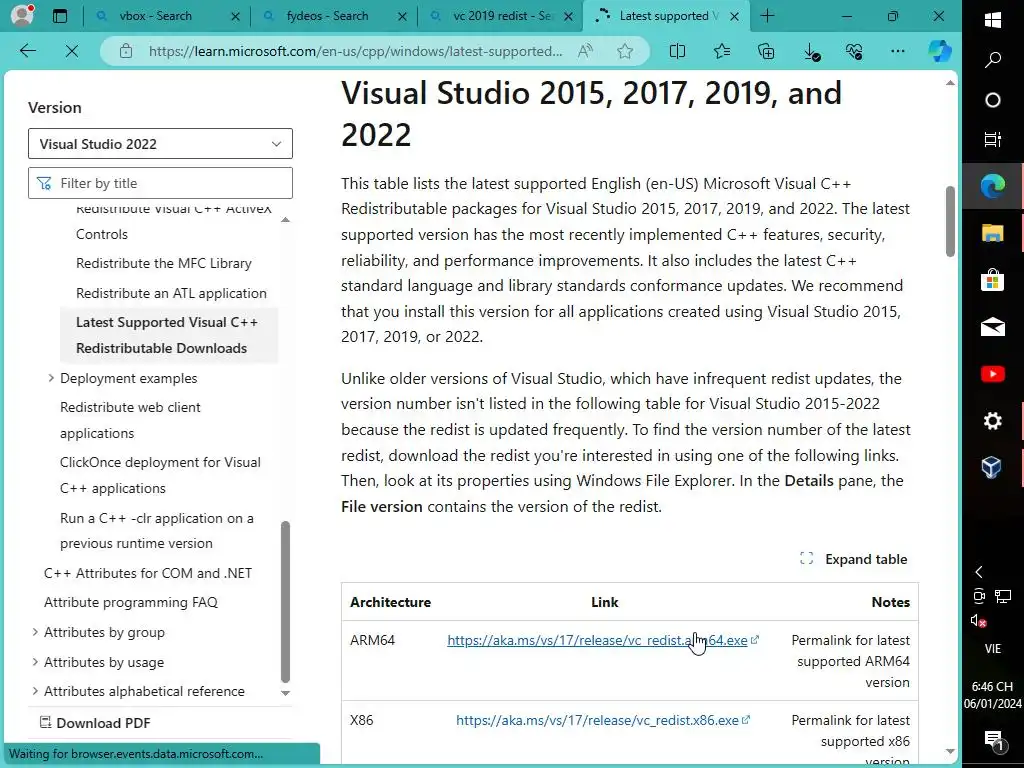Switch to the vbox - Search tab

[x=155, y=16]
